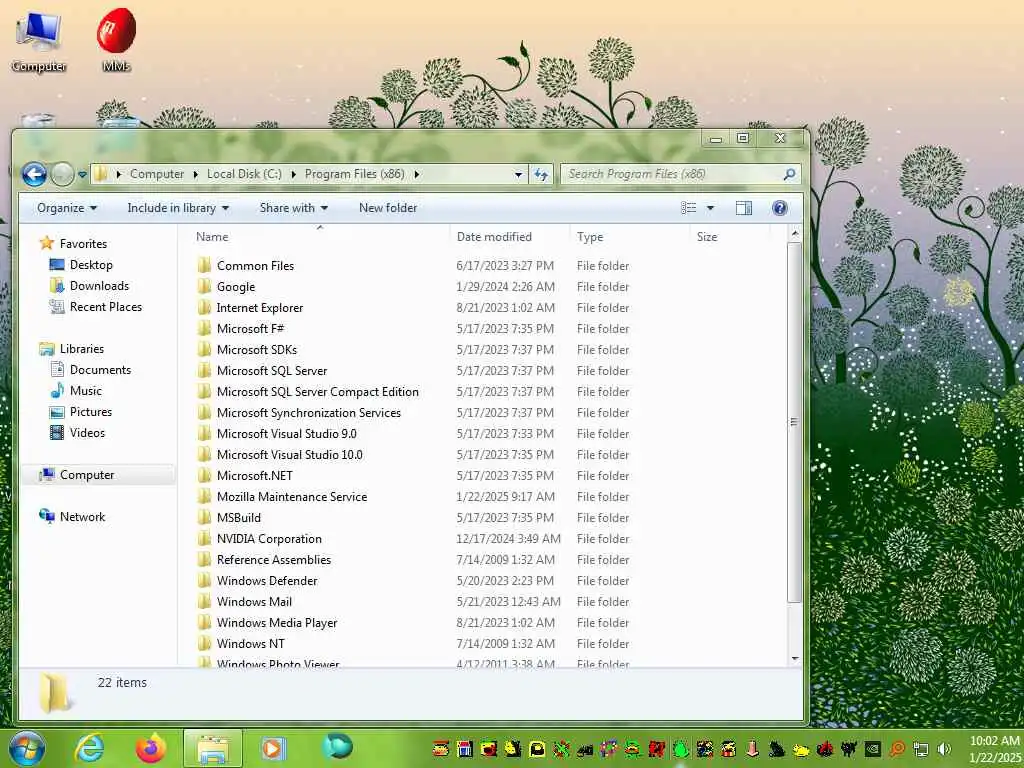Image resolution: width=1024 pixels, height=768 pixels.
Task: Toggle the preview pane button
Action: [743, 208]
